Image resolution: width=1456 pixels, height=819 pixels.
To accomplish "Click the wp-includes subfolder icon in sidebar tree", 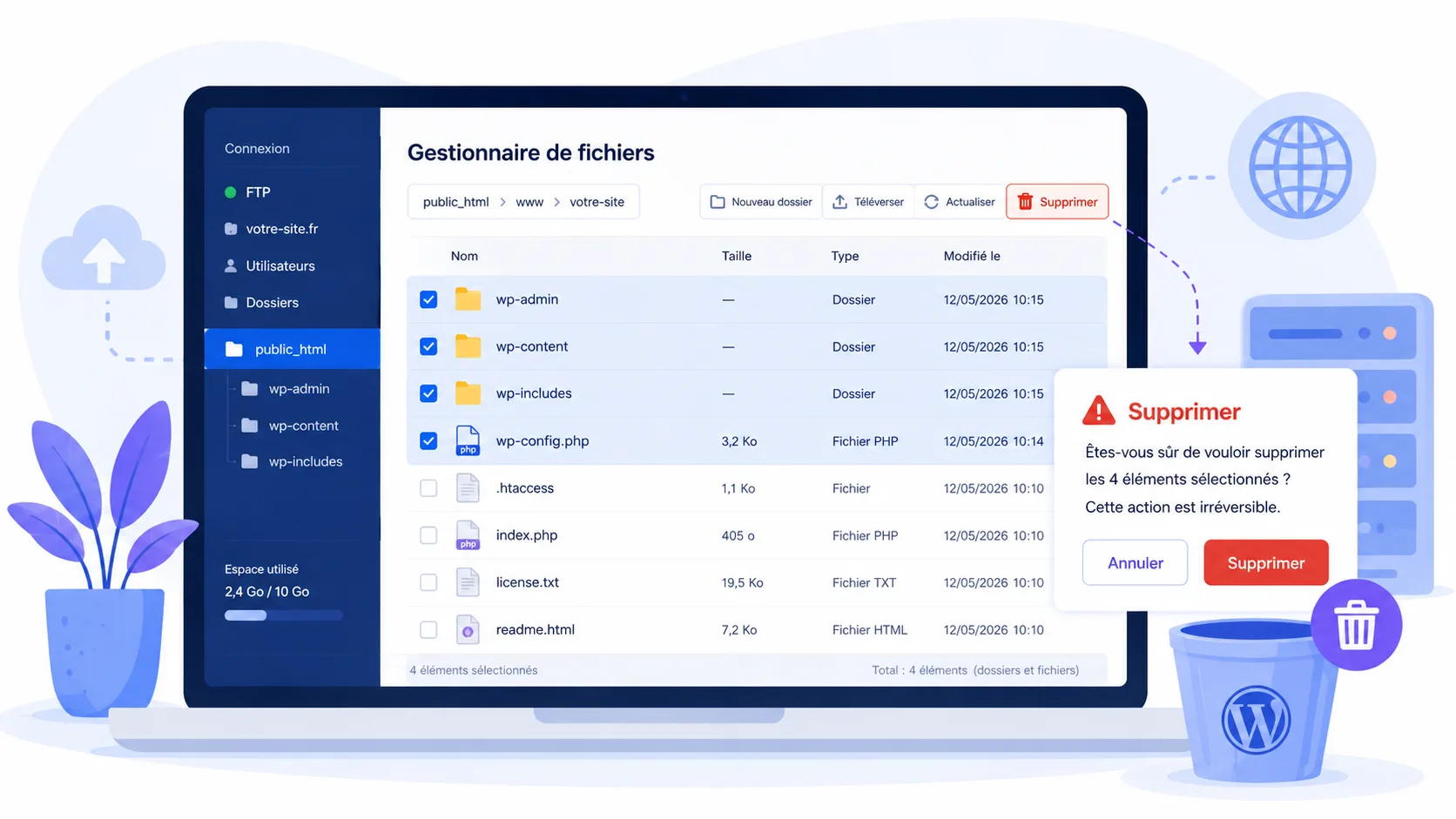I will [249, 461].
